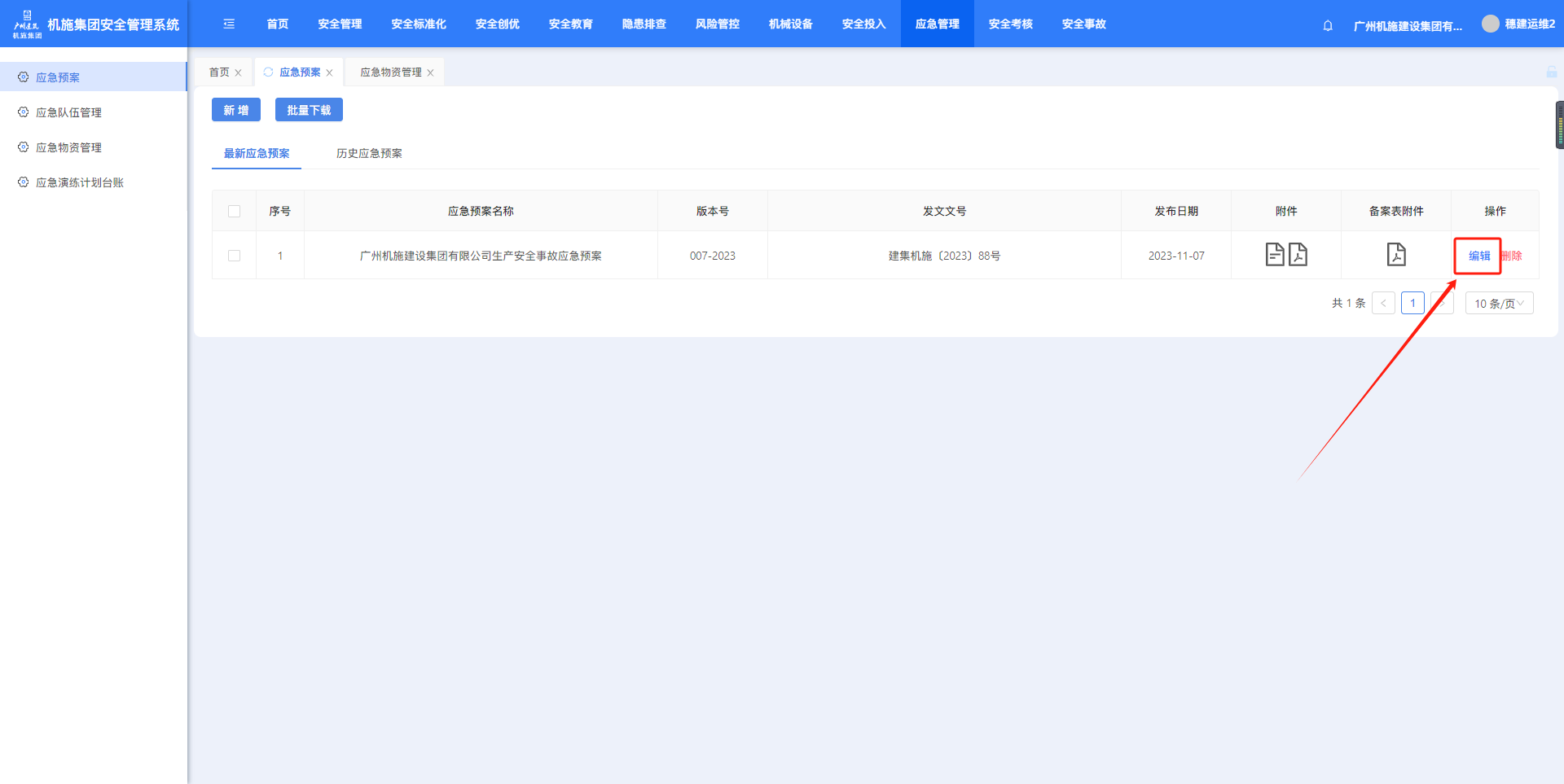Click the 删除 link in row 1
The image size is (1564, 784).
point(1513,256)
